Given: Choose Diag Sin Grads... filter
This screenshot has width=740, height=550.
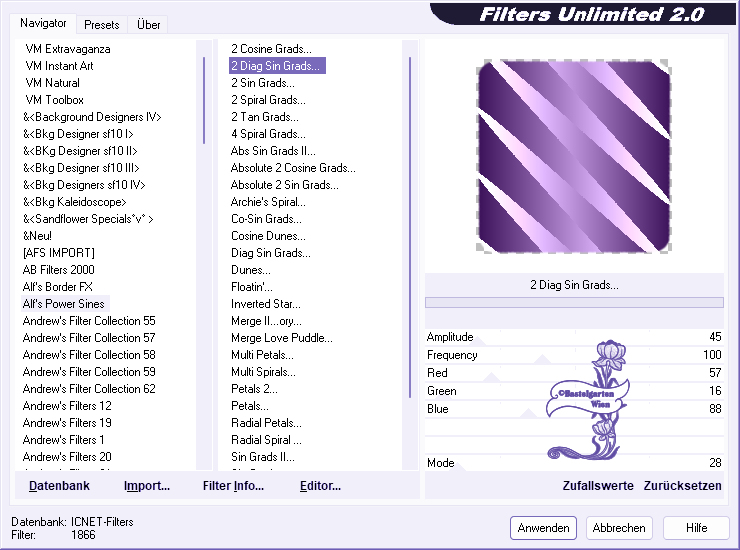Looking at the screenshot, I should point(271,253).
